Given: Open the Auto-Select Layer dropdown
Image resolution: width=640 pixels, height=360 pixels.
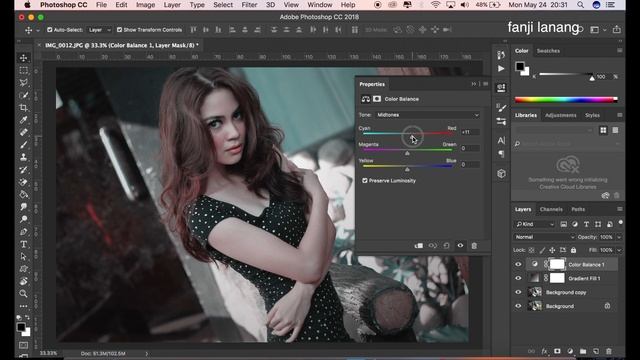Looking at the screenshot, I should coord(99,30).
